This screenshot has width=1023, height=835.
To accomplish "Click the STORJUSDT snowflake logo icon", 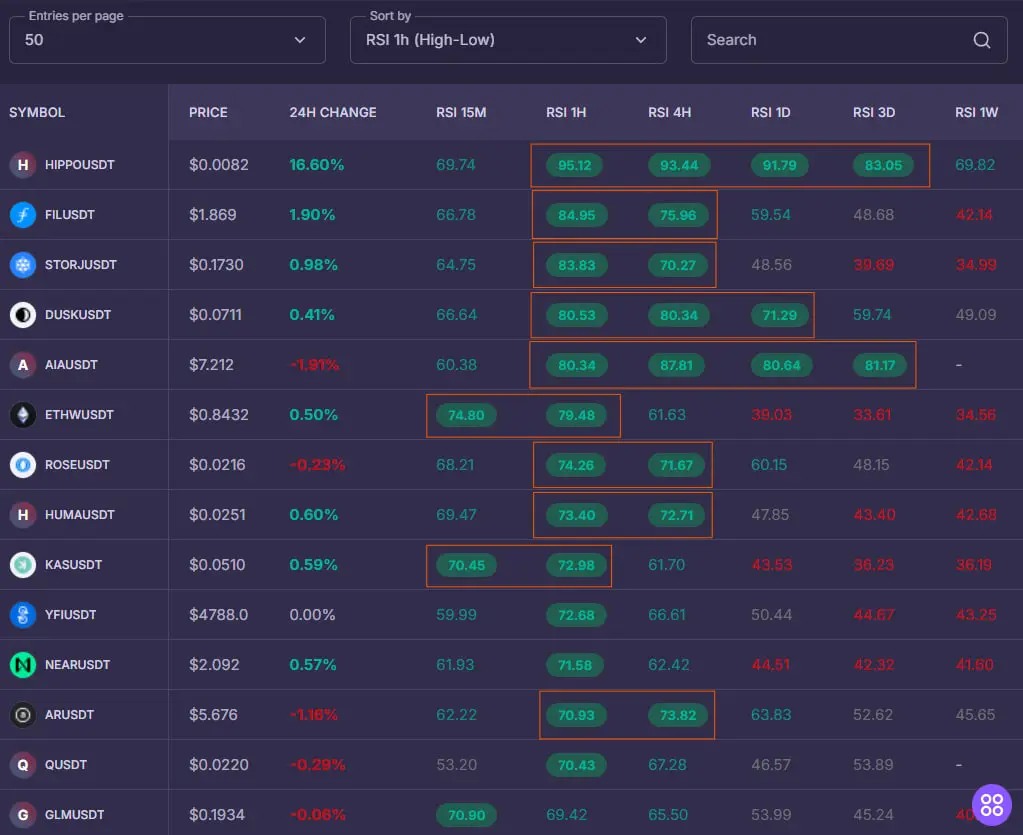I will 22,265.
